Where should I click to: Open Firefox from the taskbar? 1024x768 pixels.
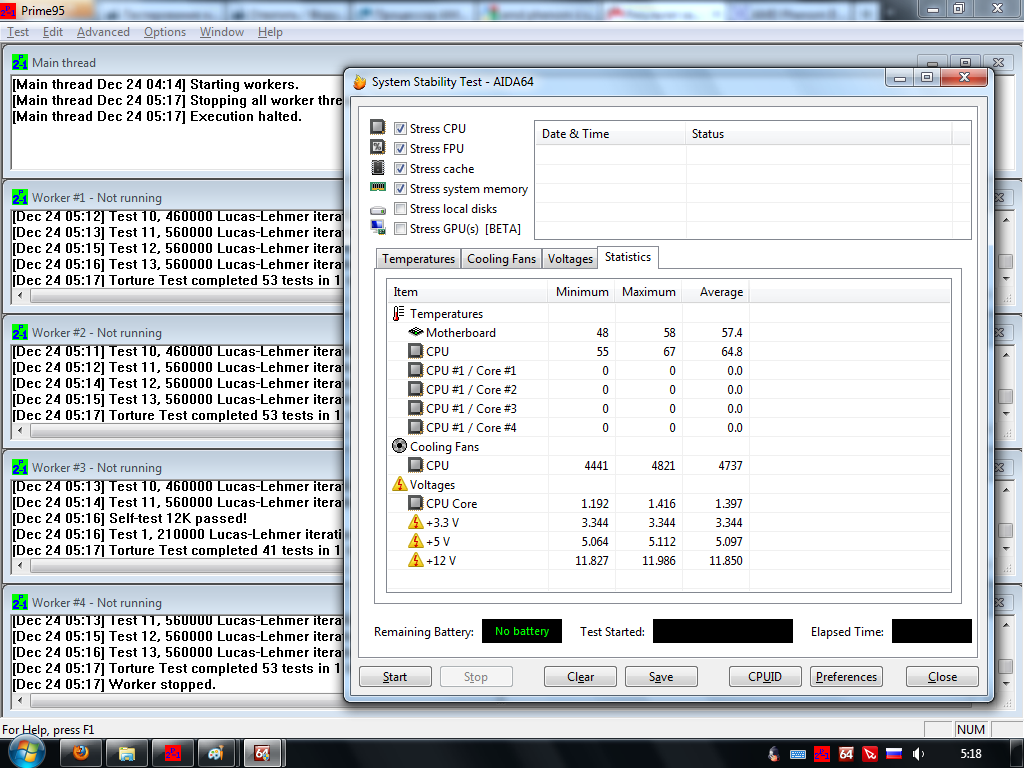[81, 754]
